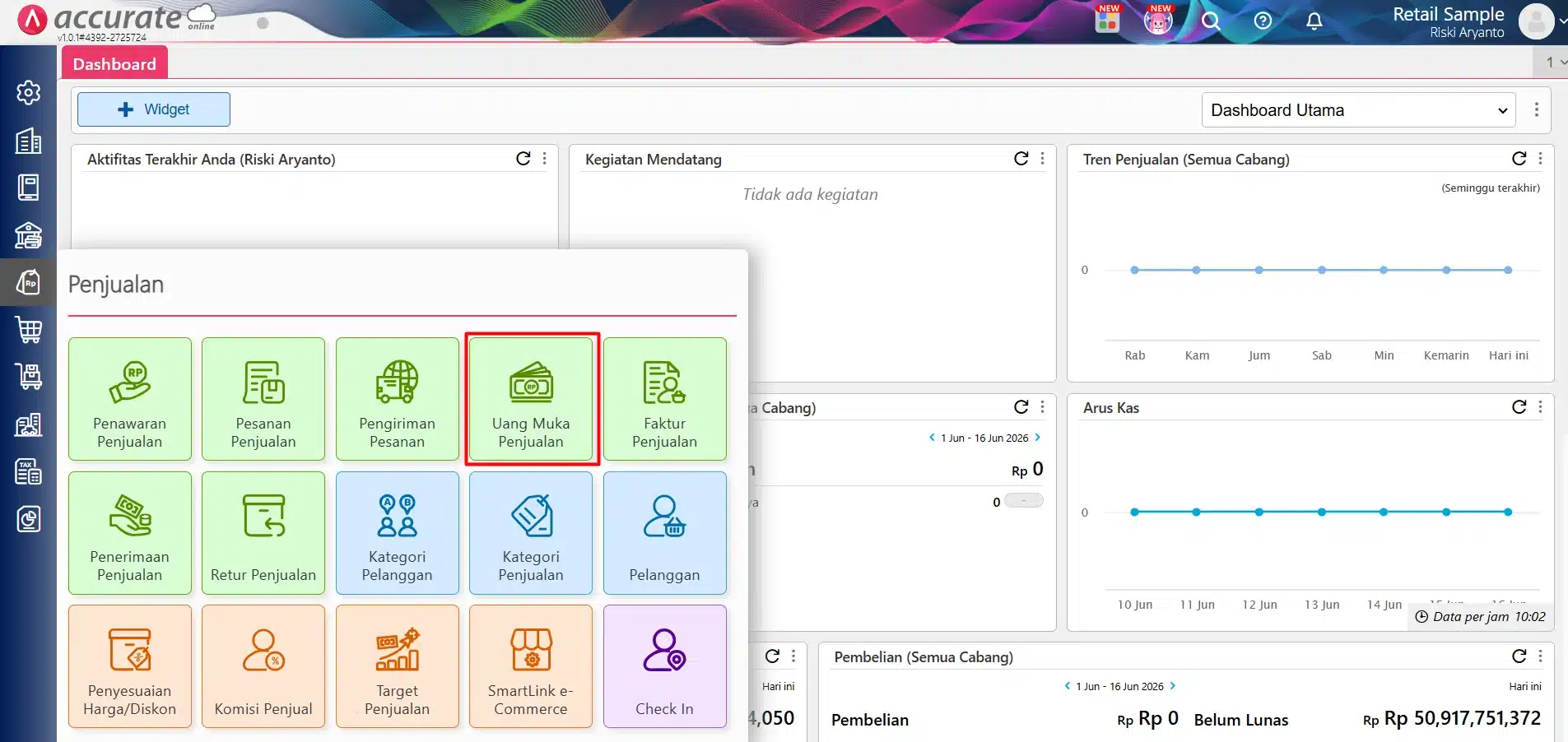
Task: Refresh Tren Penjualan widget
Action: tap(1519, 159)
